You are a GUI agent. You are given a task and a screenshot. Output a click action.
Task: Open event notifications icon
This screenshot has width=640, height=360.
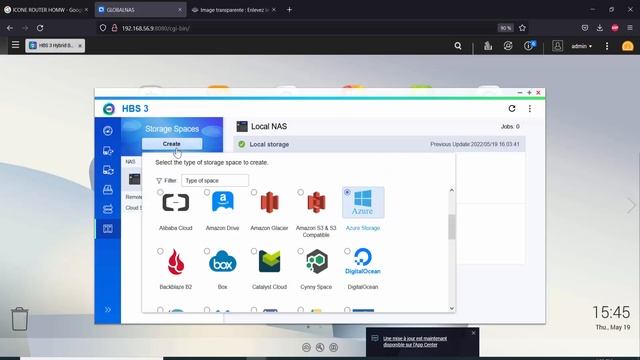529,45
